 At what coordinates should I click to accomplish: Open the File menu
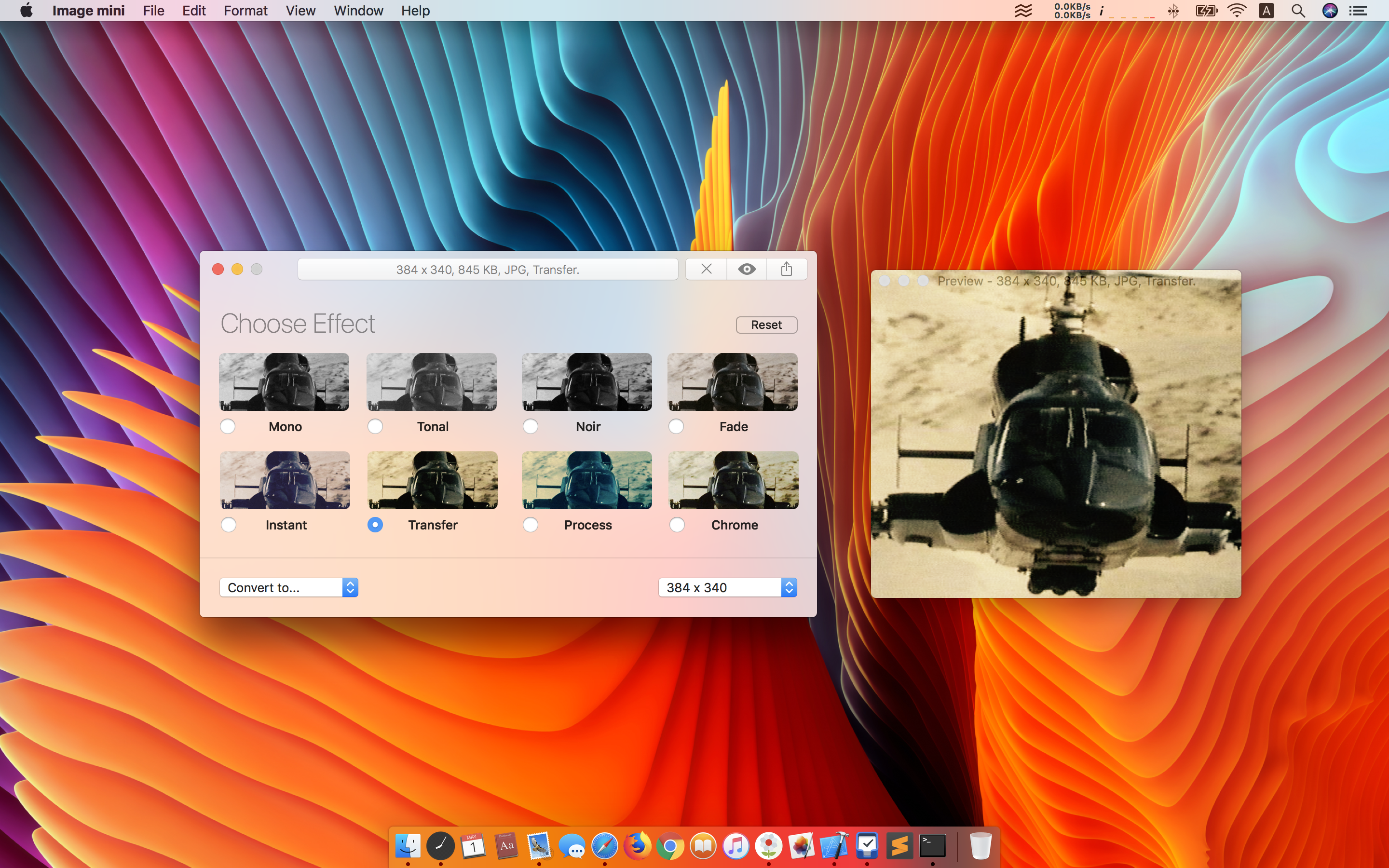[x=153, y=11]
